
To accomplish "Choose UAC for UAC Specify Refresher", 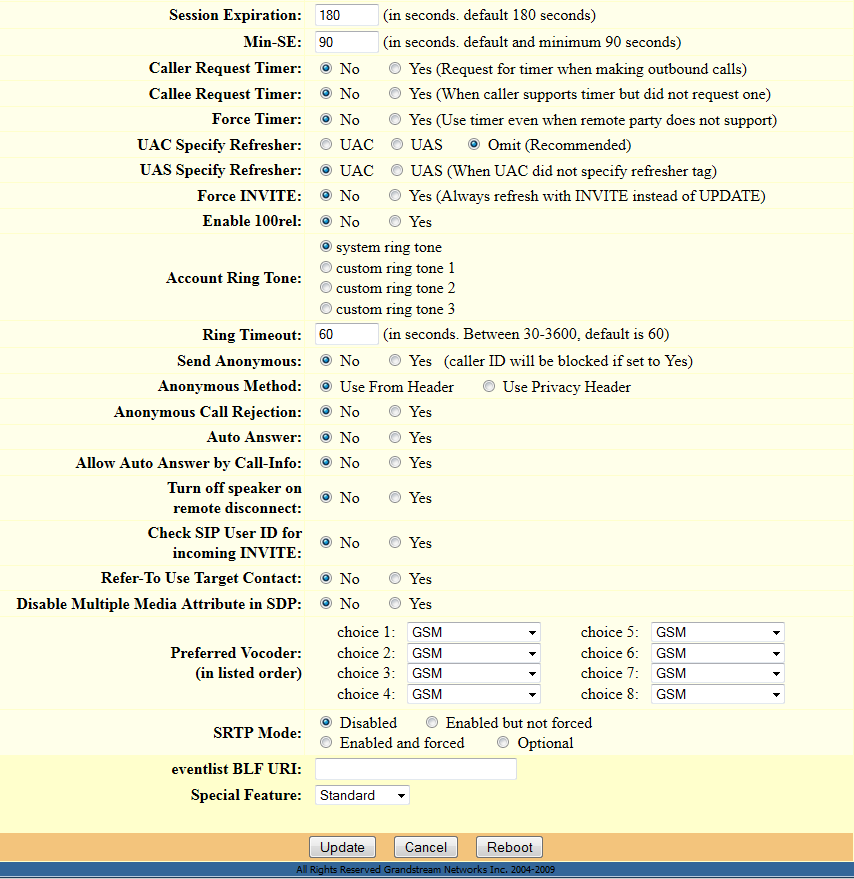I will [x=326, y=145].
